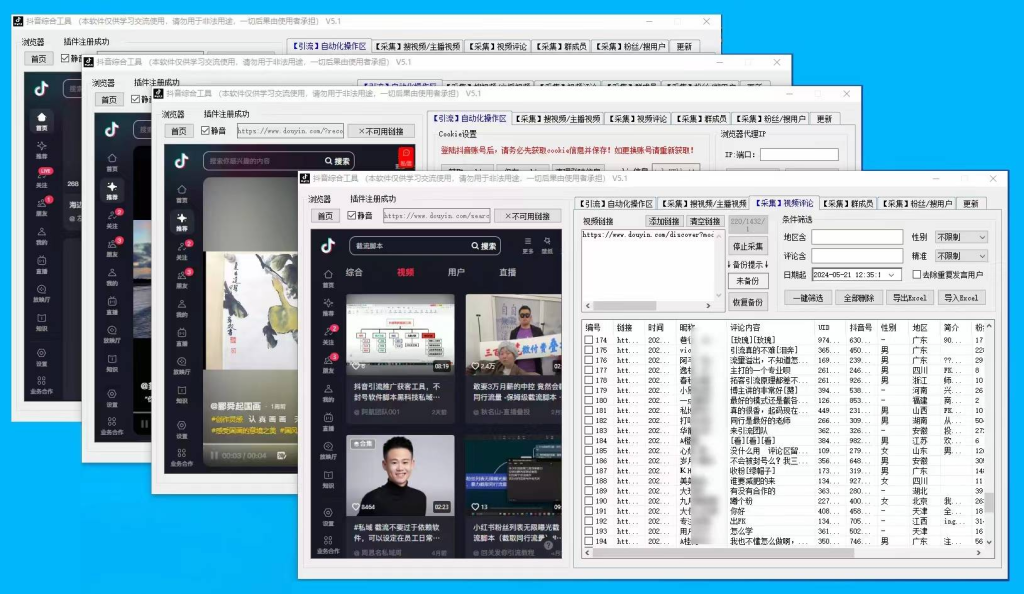Check the box next to row 174
This screenshot has width=1024, height=594.
[x=588, y=340]
